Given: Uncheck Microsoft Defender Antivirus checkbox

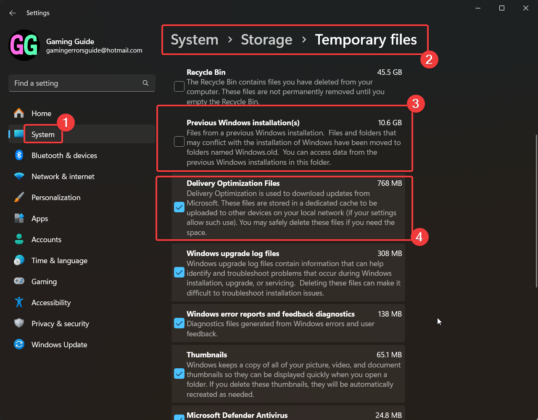Looking at the screenshot, I should click(179, 417).
